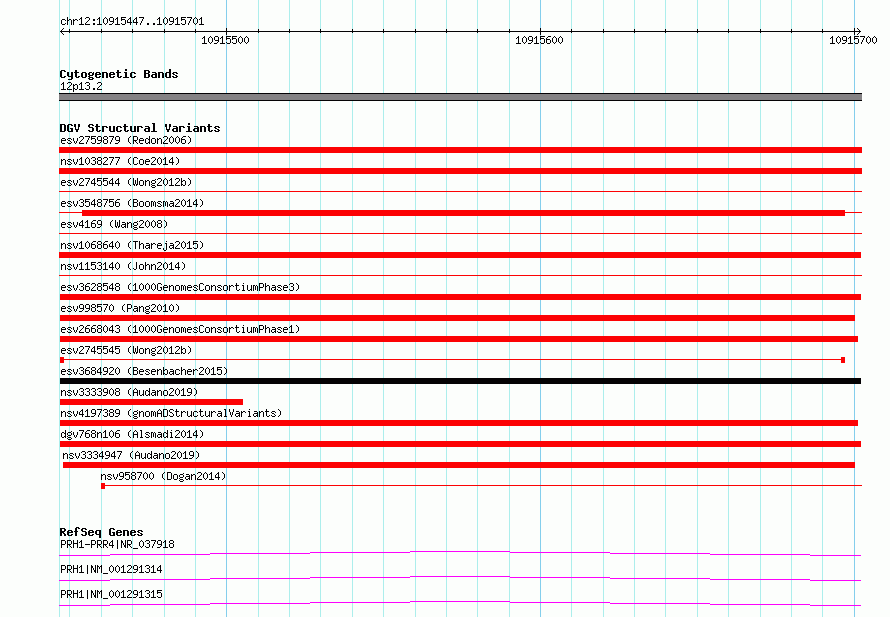890x617 pixels.
Task: Select the PRH1|NM_001291314 gene label
Action: pyautogui.click(x=111, y=569)
